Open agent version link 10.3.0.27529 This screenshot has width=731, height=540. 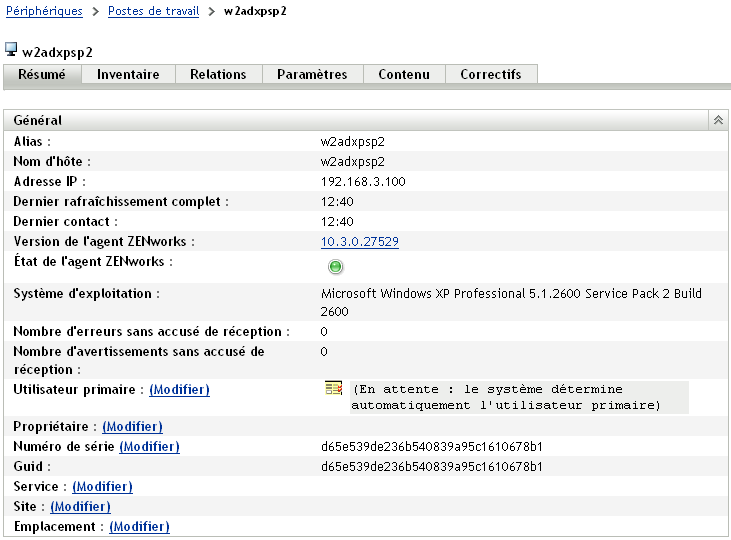359,242
